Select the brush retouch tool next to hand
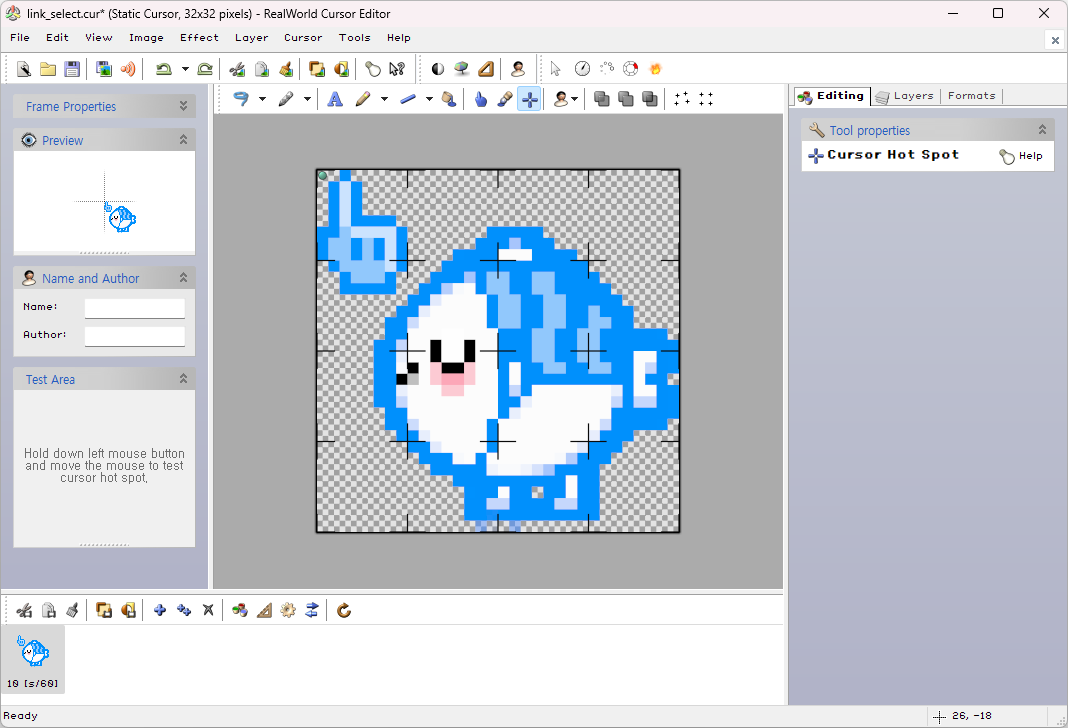The height and width of the screenshot is (728, 1068). [x=505, y=99]
